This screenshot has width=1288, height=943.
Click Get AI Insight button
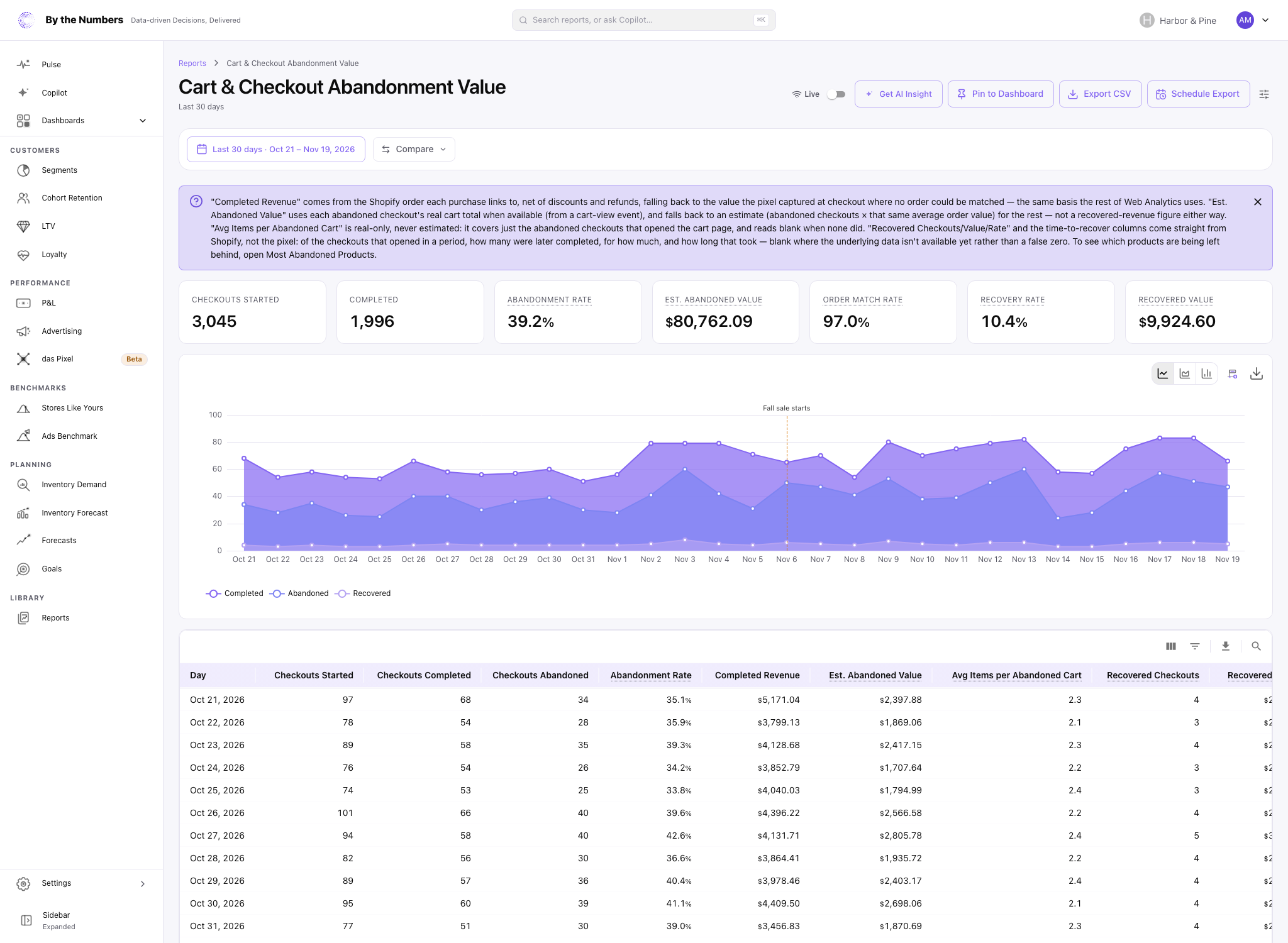click(898, 94)
